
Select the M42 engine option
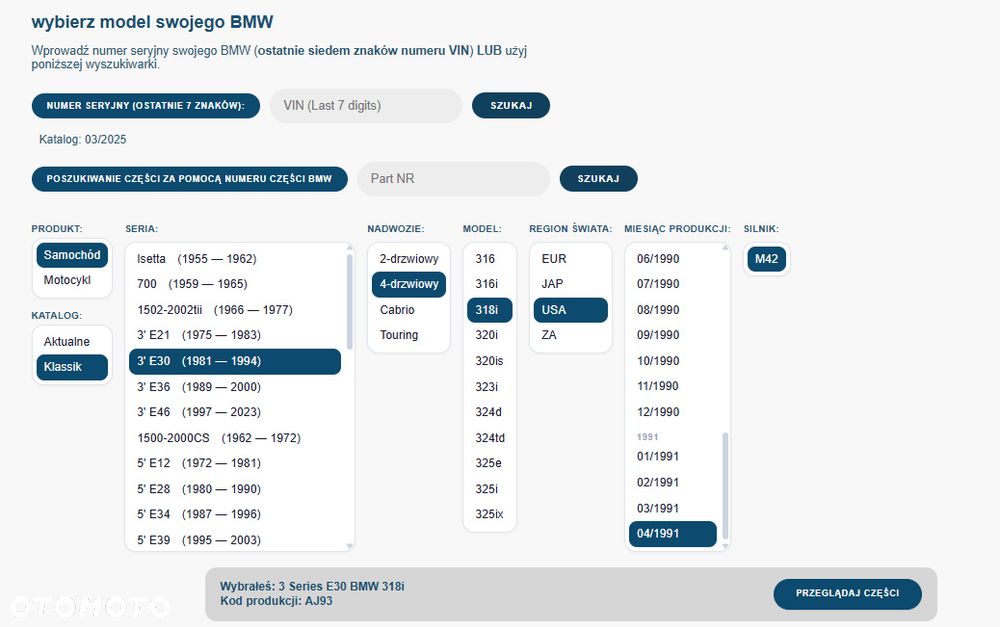[x=766, y=259]
